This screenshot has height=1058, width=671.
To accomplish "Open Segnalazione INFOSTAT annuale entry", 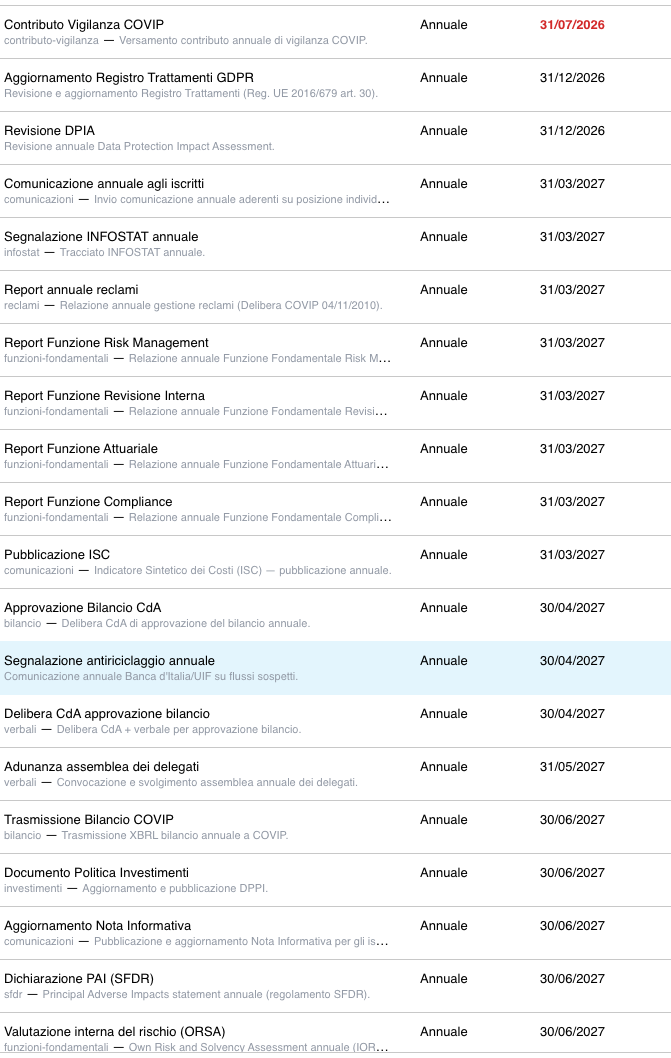I will 336,244.
